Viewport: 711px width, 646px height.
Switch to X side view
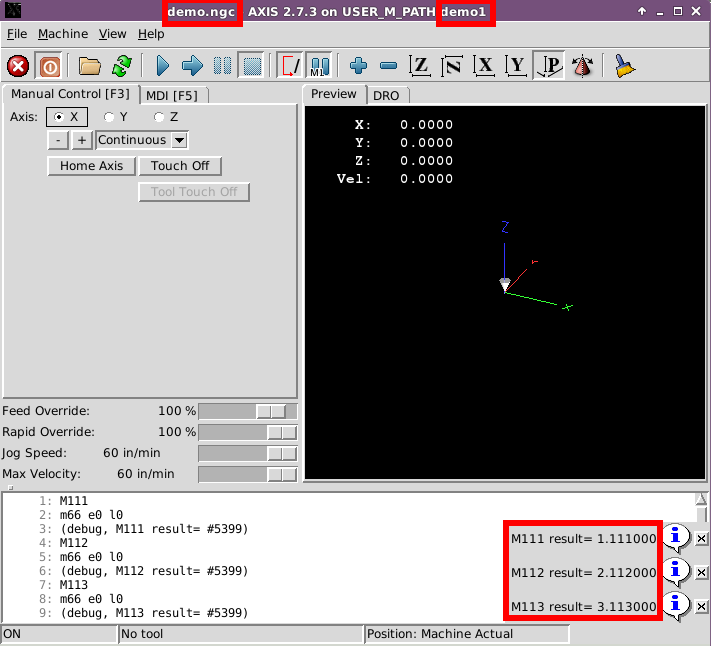[x=484, y=66]
